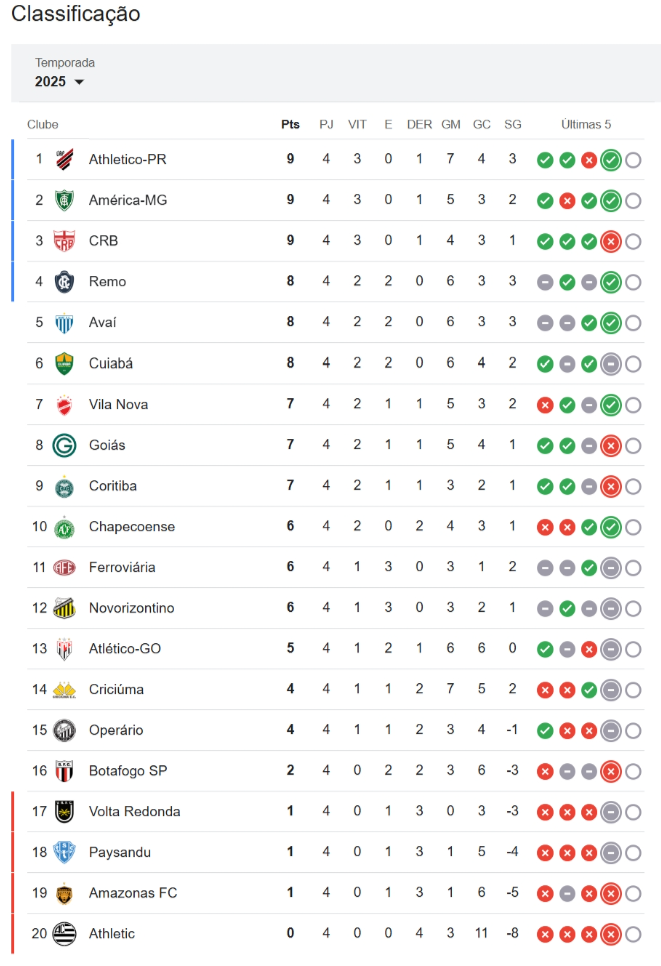Select the Paysandu club crest

(x=64, y=852)
